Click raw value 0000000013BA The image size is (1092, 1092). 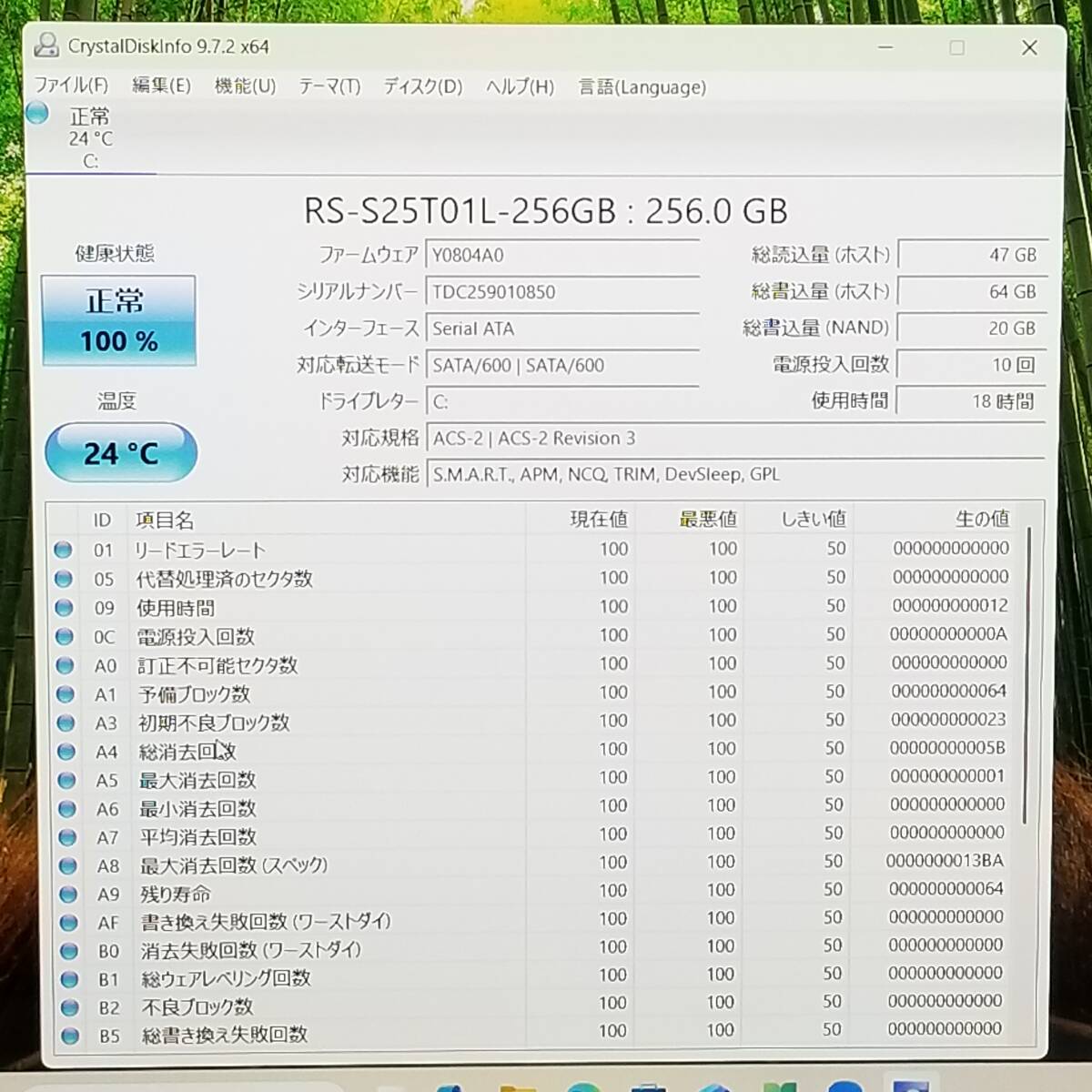pyautogui.click(x=945, y=860)
